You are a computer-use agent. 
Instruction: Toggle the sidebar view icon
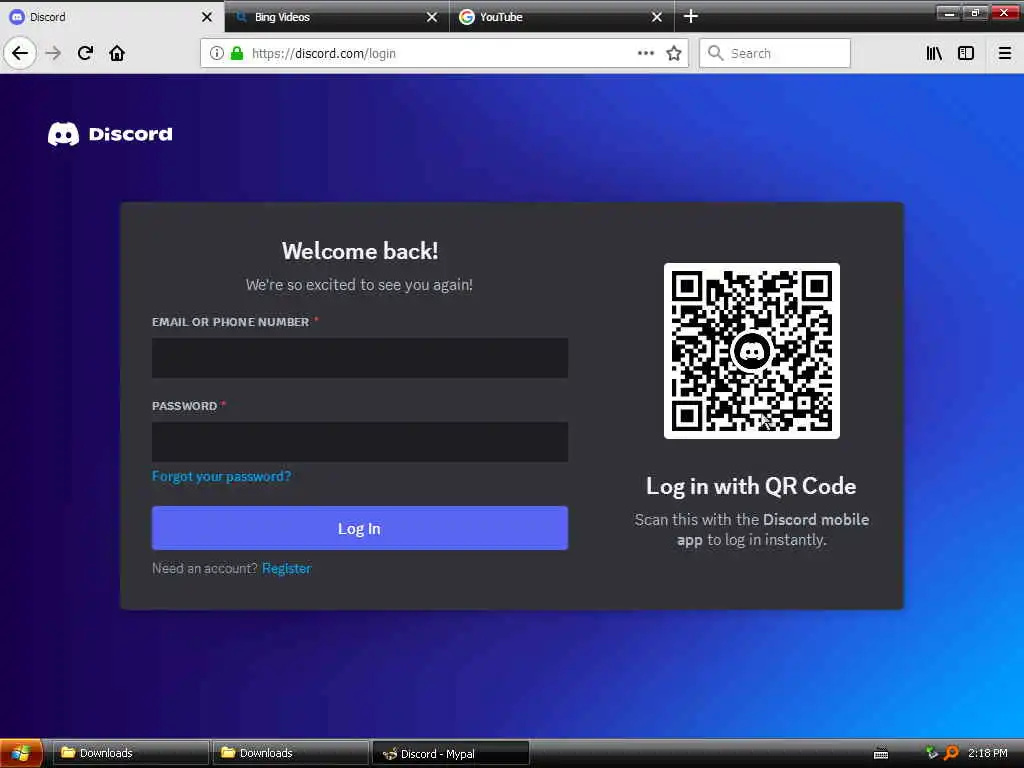pos(966,53)
